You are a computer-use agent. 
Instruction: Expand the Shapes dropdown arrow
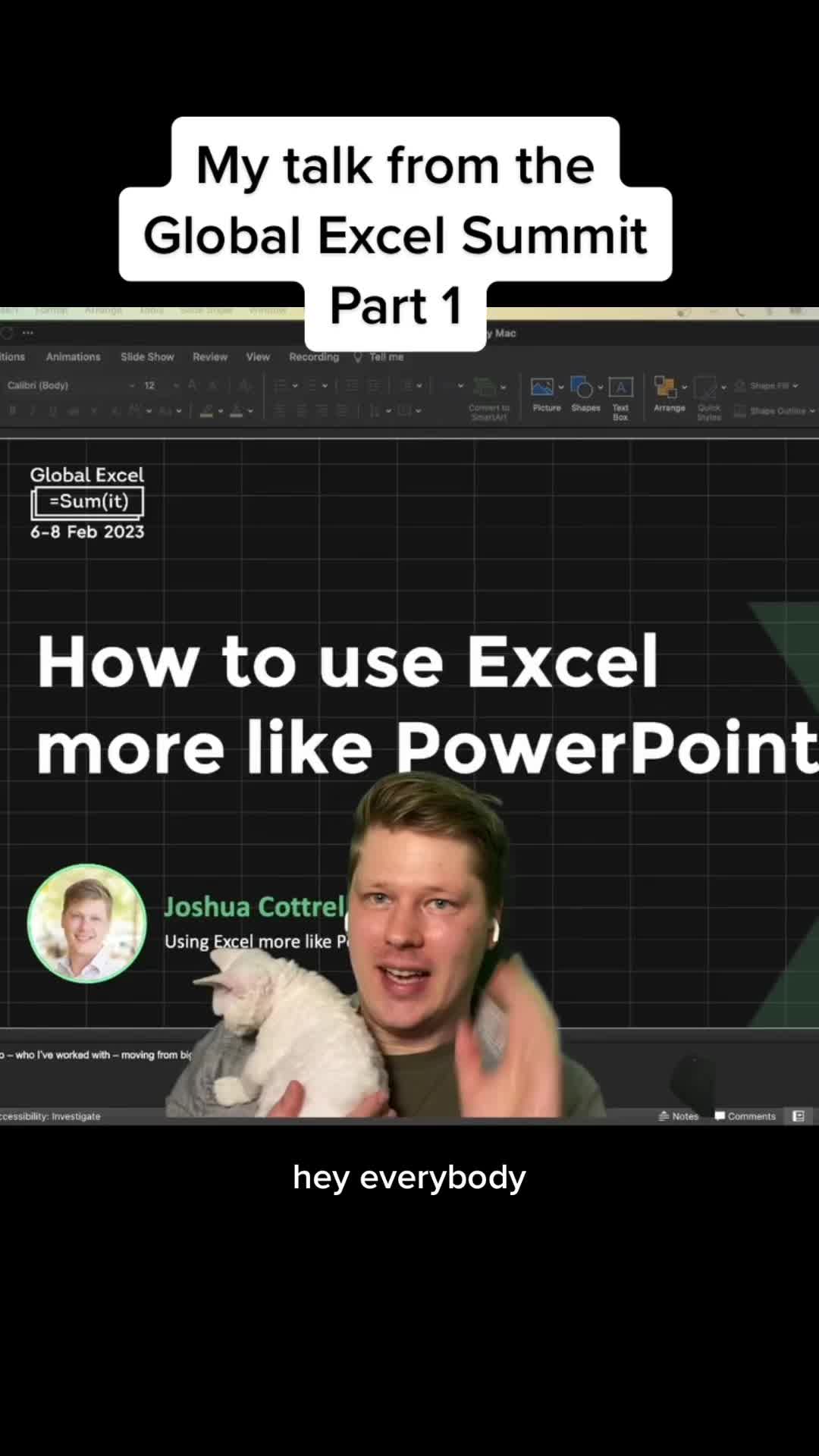point(601,388)
